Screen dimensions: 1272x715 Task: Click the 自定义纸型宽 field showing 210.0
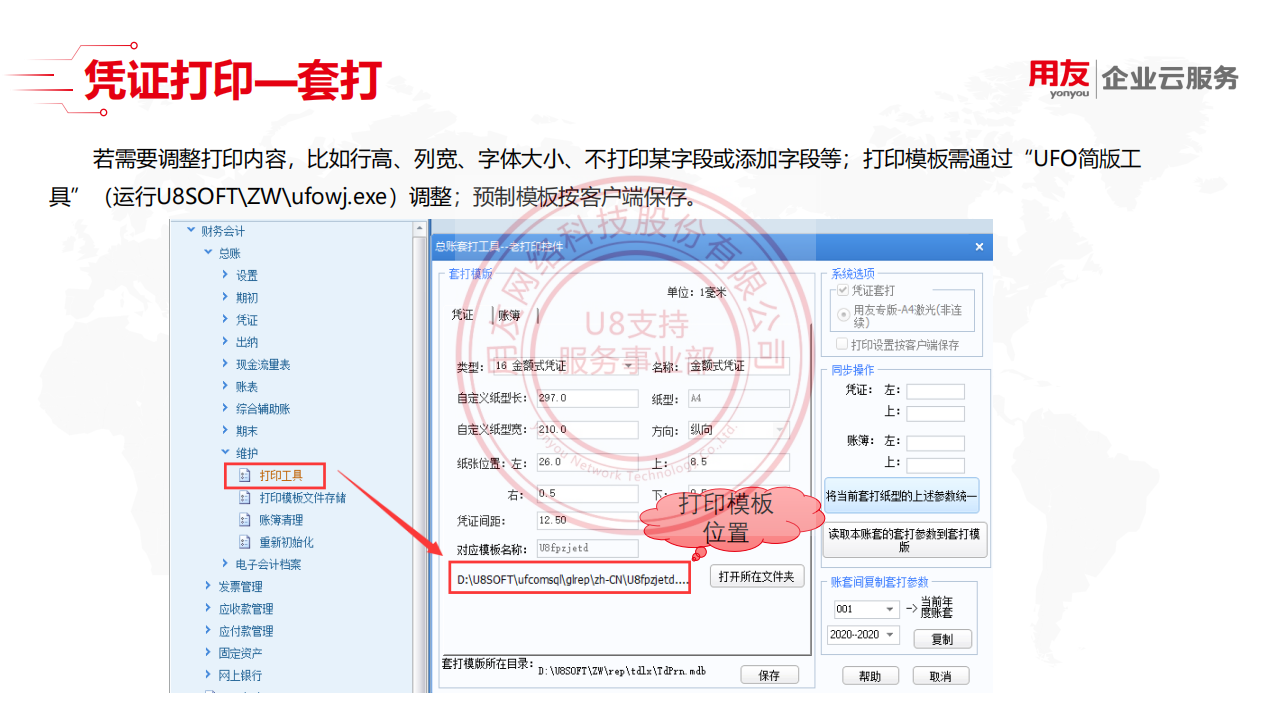(x=586, y=430)
